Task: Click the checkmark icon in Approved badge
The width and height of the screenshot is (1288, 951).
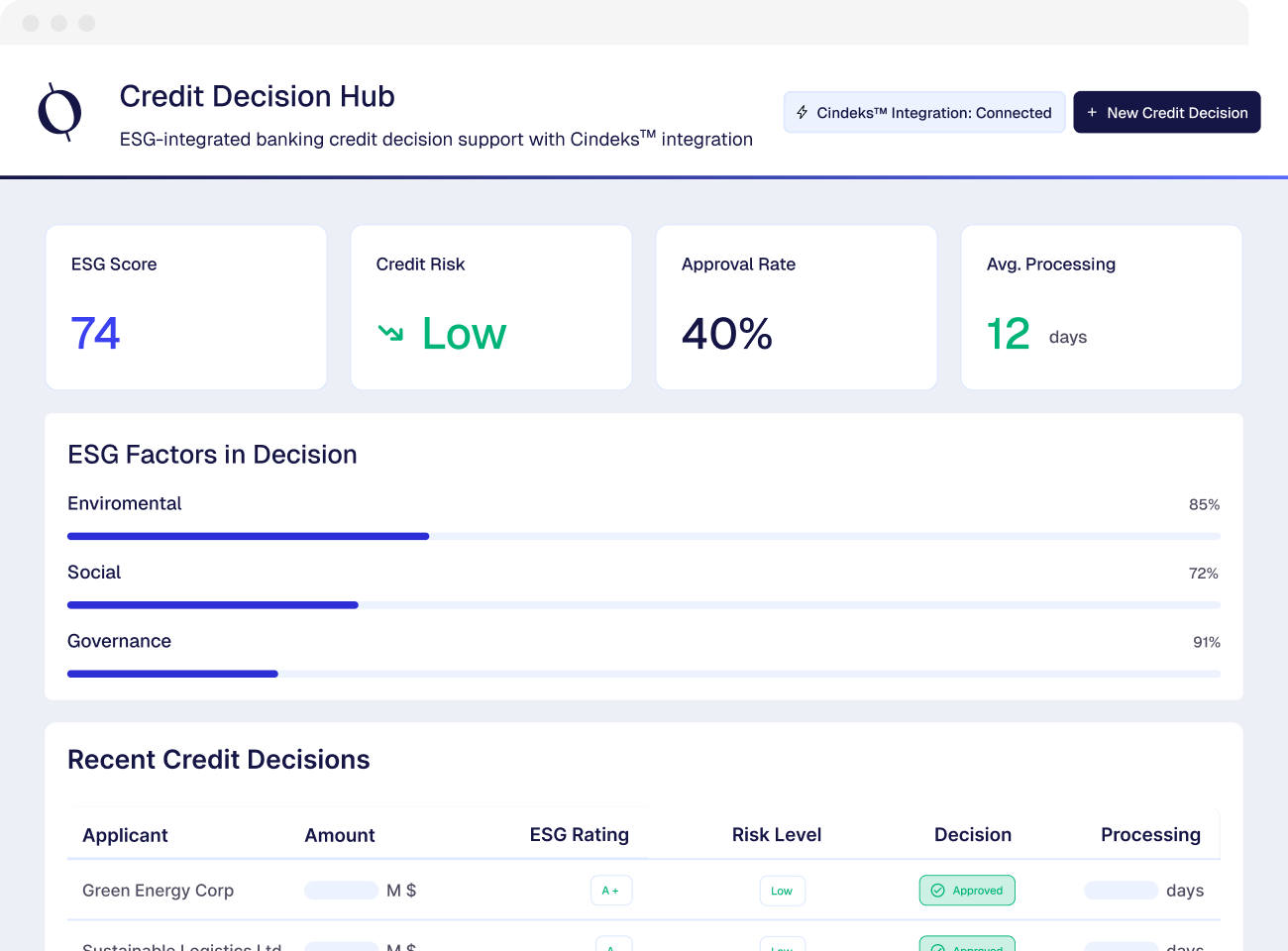Action: point(937,891)
